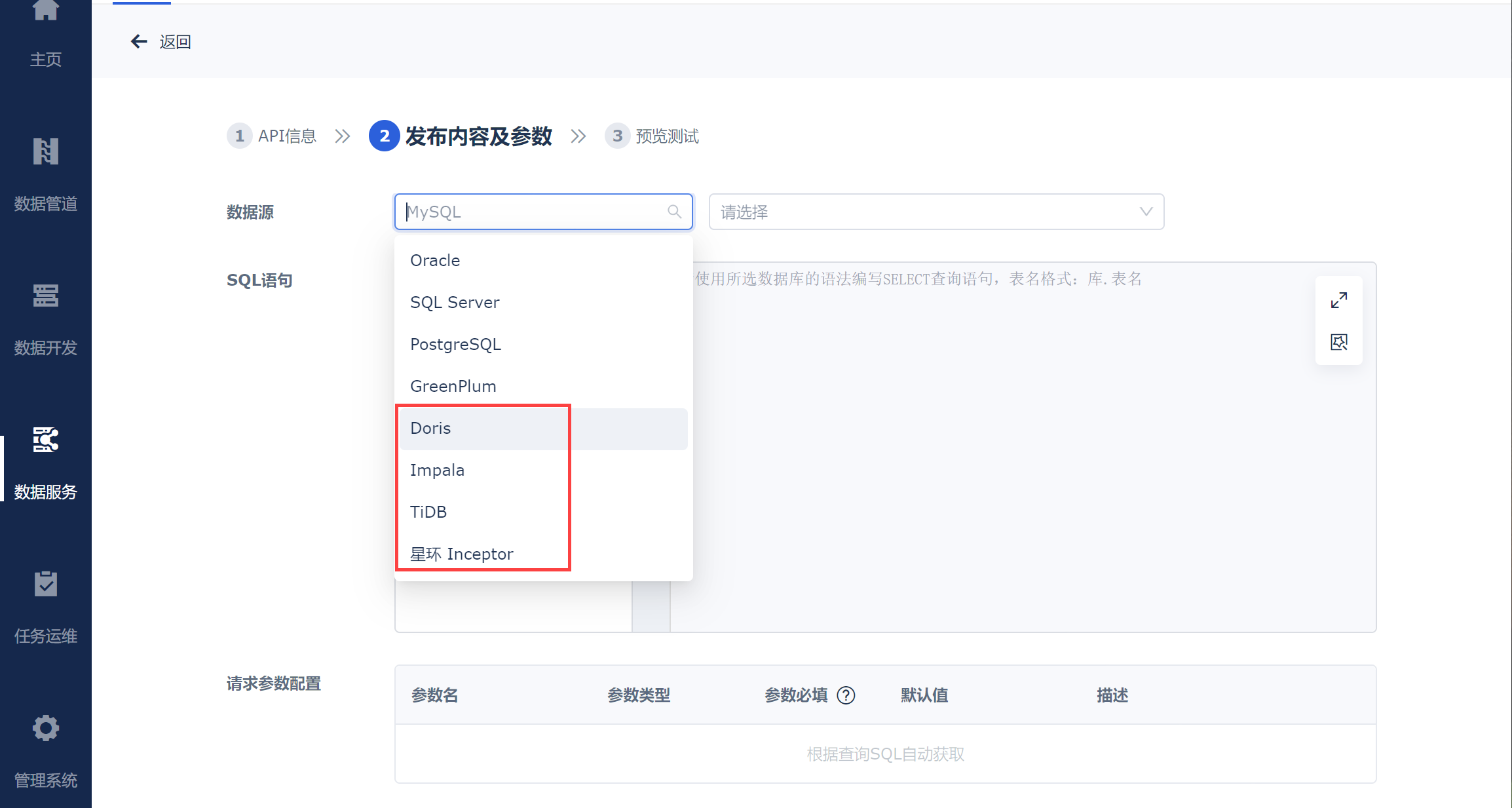
Task: Select Oracle from the dropdown list
Action: (435, 261)
